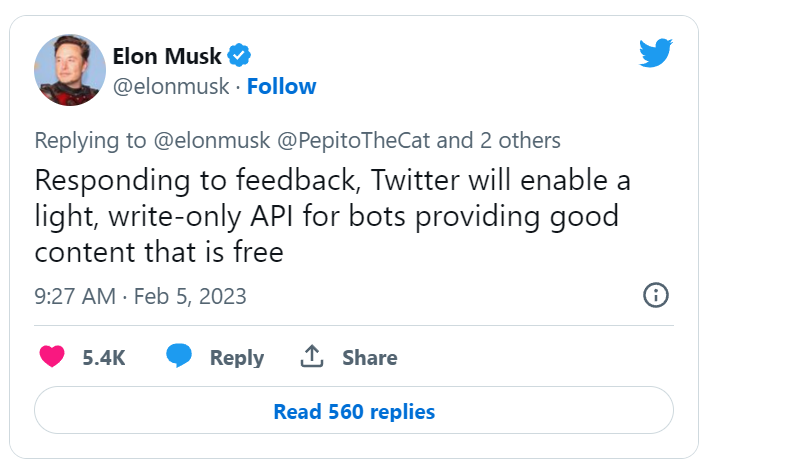
Task: Open Elon Musk's profile picture
Action: [x=70, y=69]
